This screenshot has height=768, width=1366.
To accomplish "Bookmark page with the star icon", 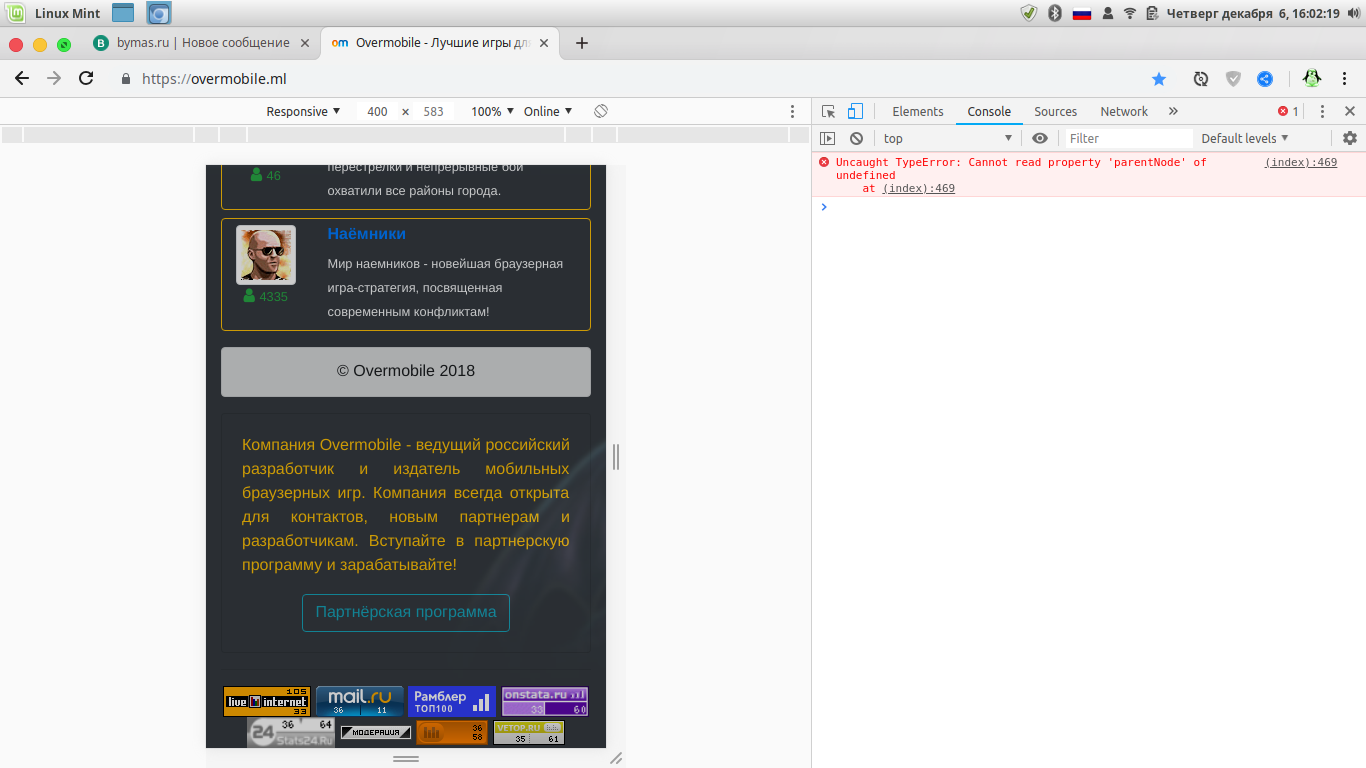I will coord(1159,79).
